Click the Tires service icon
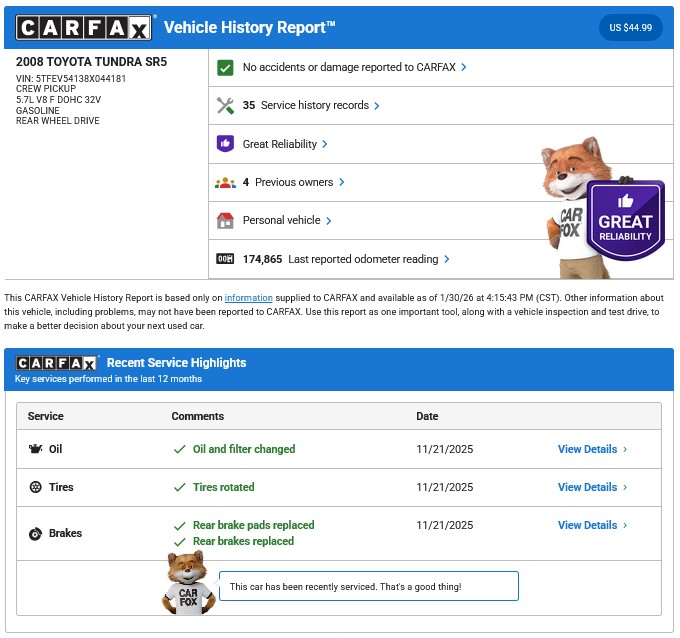Viewport: 680px width, 638px height. [36, 487]
